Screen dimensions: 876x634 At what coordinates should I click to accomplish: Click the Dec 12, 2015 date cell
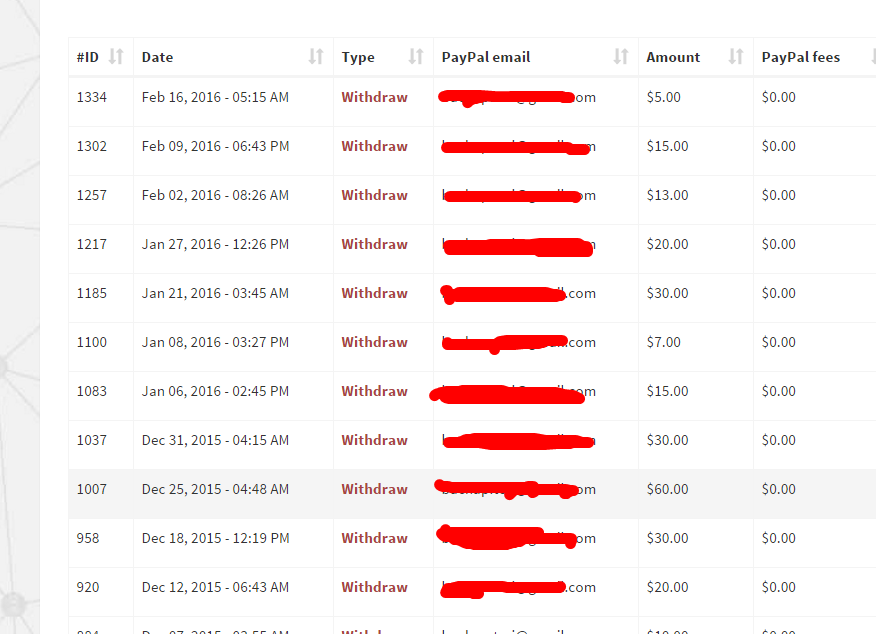[215, 587]
